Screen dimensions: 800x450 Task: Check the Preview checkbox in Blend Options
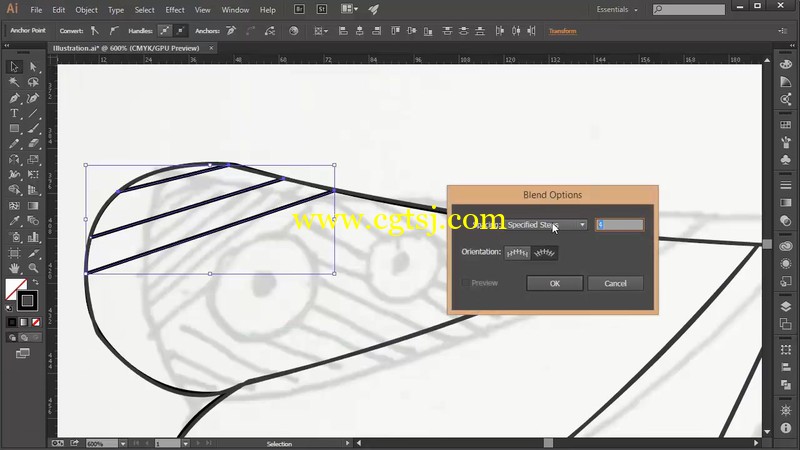(465, 283)
